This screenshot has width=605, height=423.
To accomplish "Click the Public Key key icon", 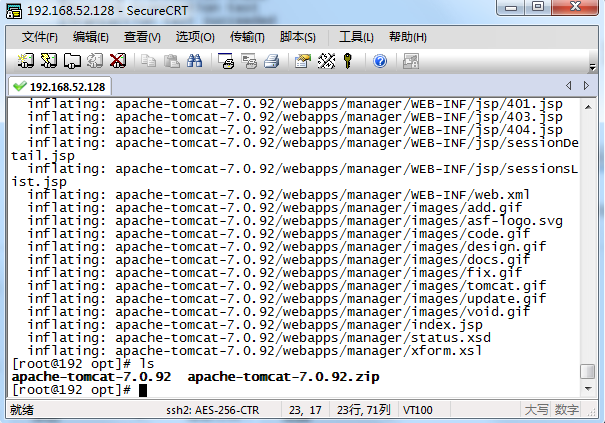I will (348, 61).
